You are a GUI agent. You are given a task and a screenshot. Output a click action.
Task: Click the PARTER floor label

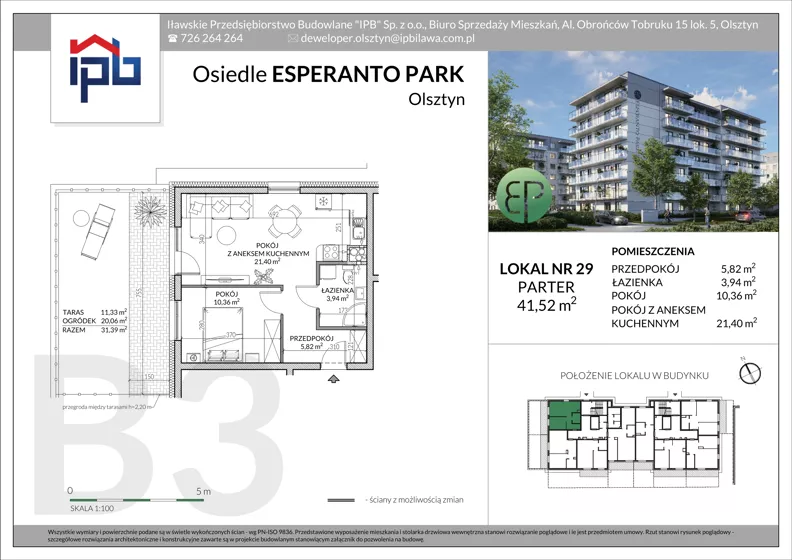coord(546,287)
